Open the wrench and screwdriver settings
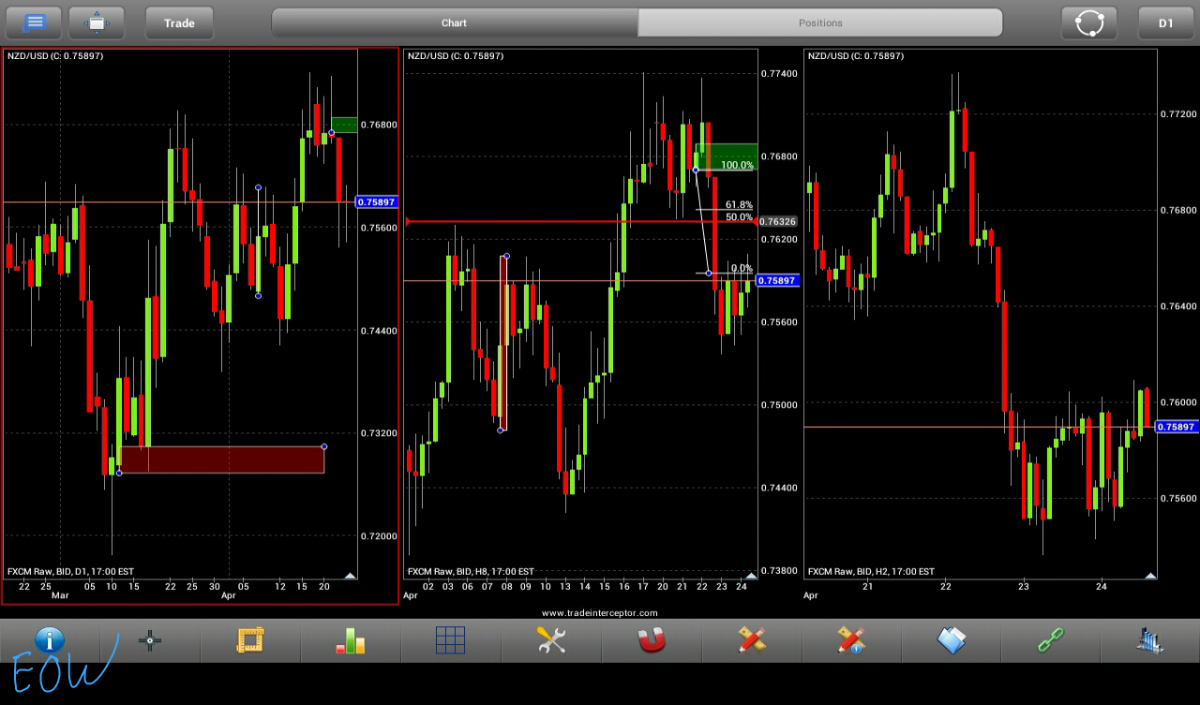 [551, 640]
